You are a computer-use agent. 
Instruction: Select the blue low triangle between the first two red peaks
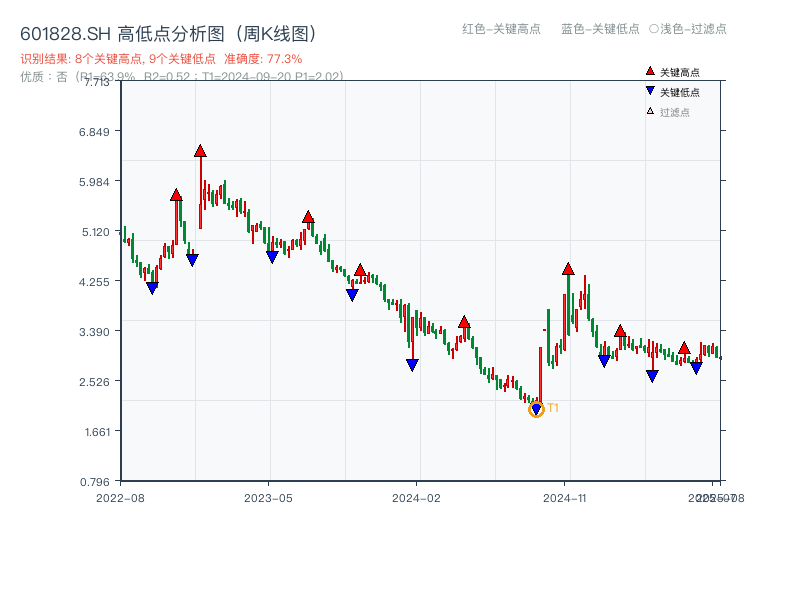(x=192, y=260)
